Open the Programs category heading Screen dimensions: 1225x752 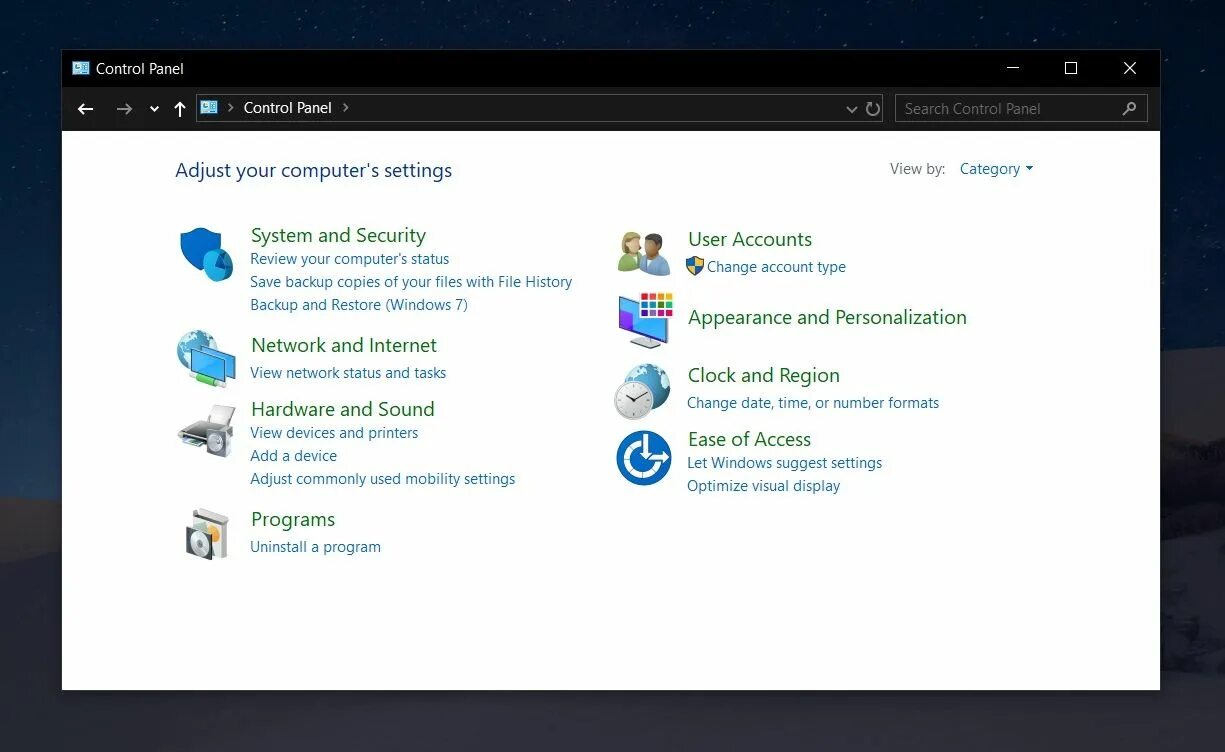pos(293,519)
